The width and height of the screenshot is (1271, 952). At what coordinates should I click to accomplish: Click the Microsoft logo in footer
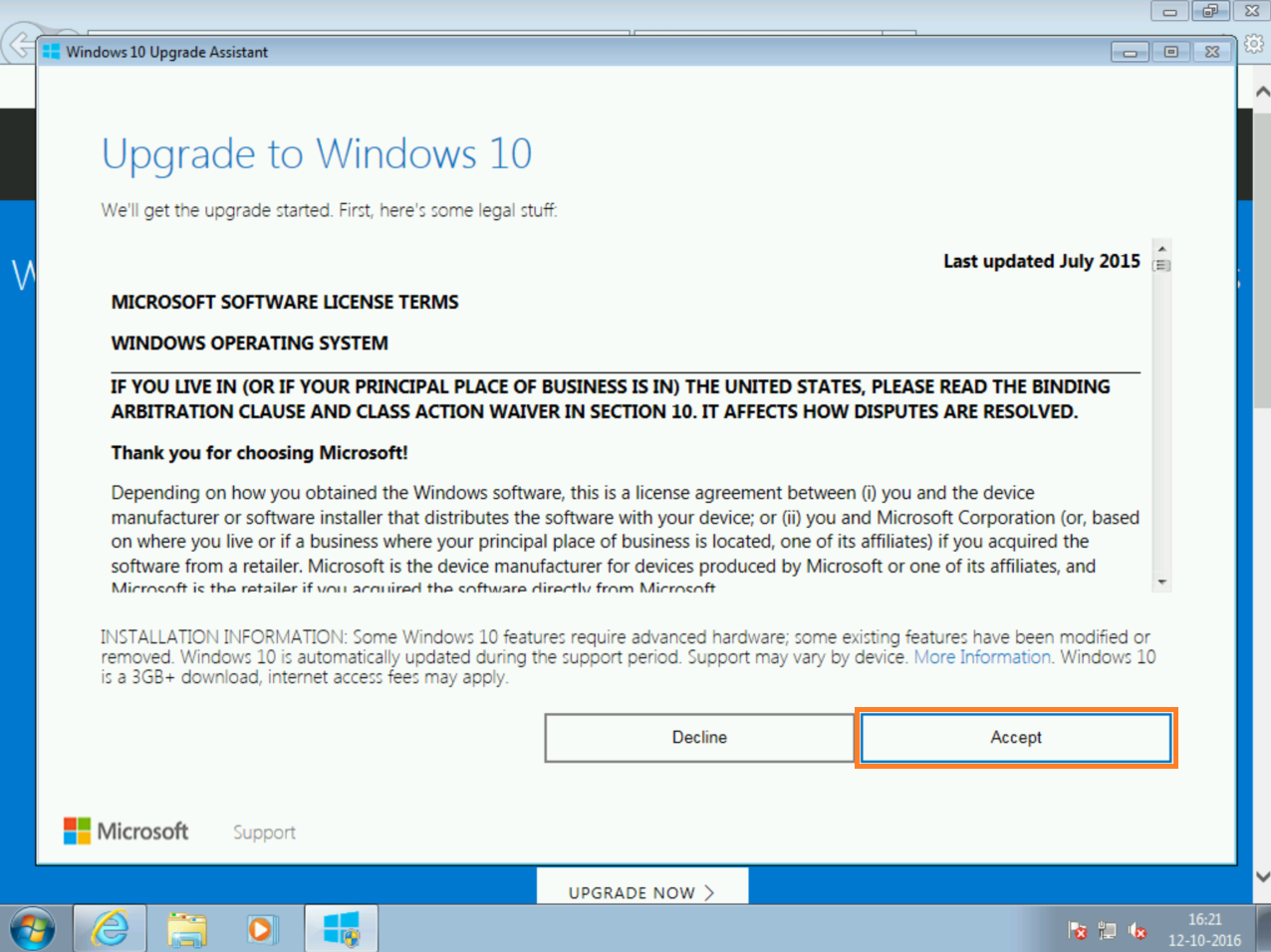tap(127, 831)
